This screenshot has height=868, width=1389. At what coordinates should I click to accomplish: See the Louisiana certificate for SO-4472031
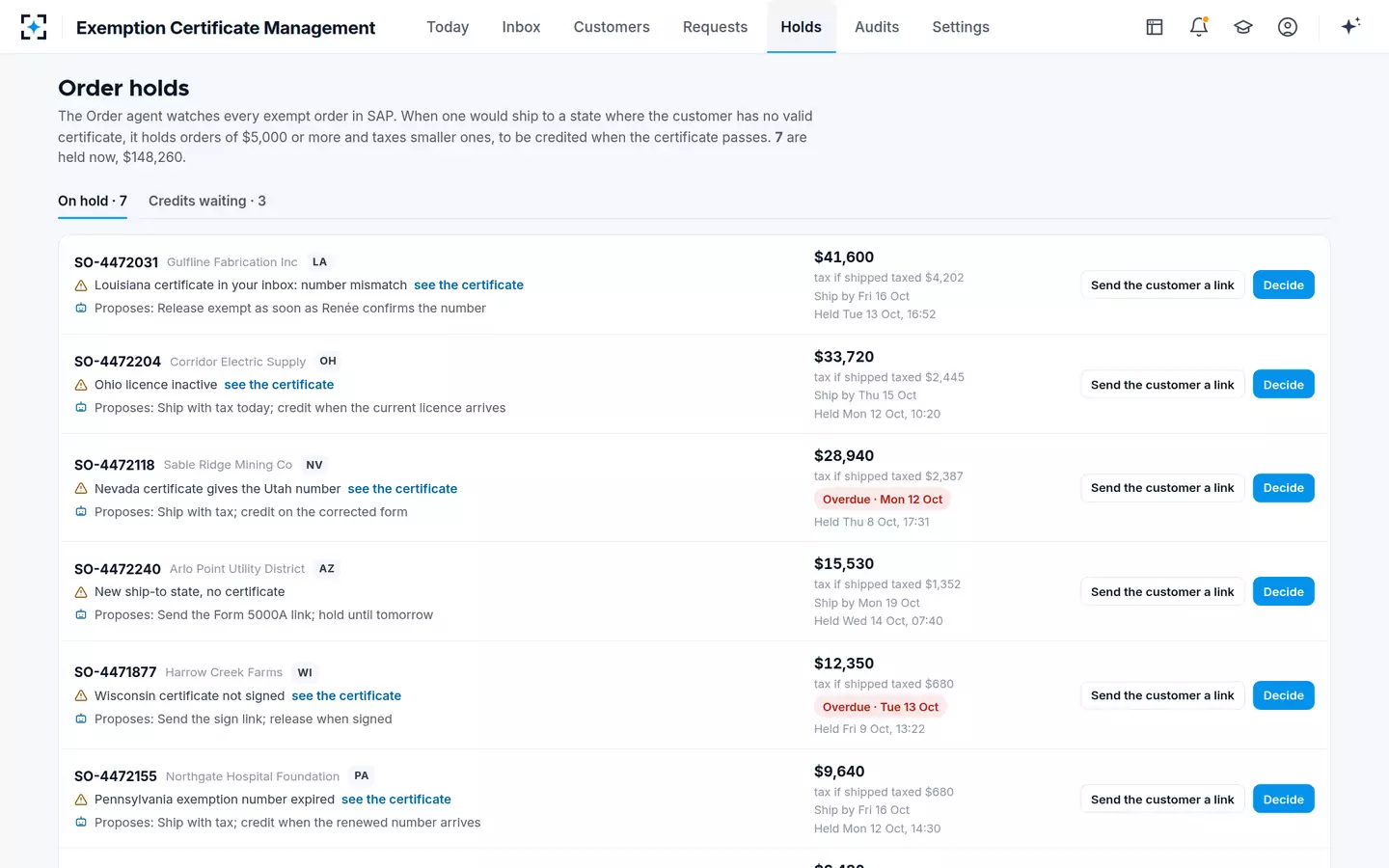point(469,285)
